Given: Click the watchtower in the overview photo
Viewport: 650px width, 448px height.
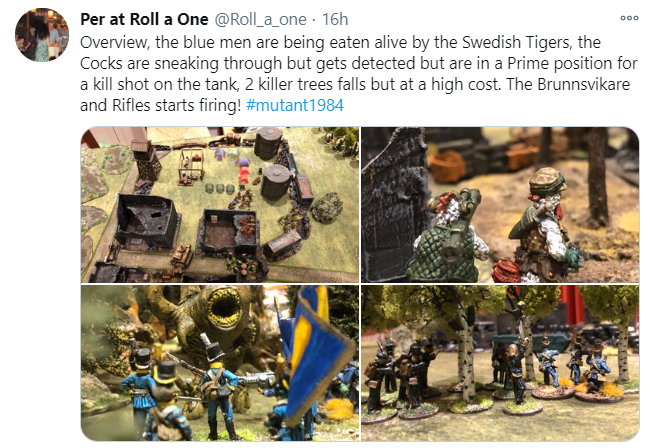Looking at the screenshot, I should point(145,160).
